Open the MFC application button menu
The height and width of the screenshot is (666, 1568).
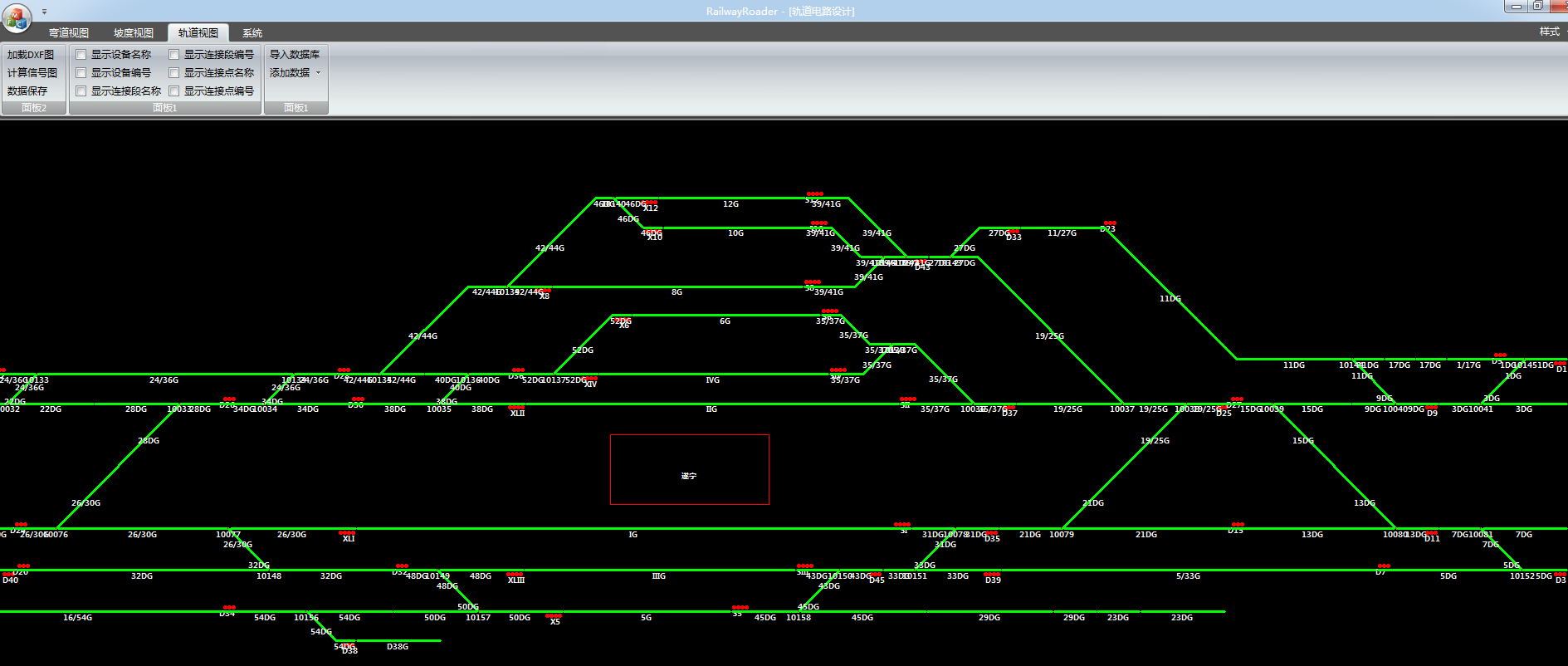[x=17, y=17]
